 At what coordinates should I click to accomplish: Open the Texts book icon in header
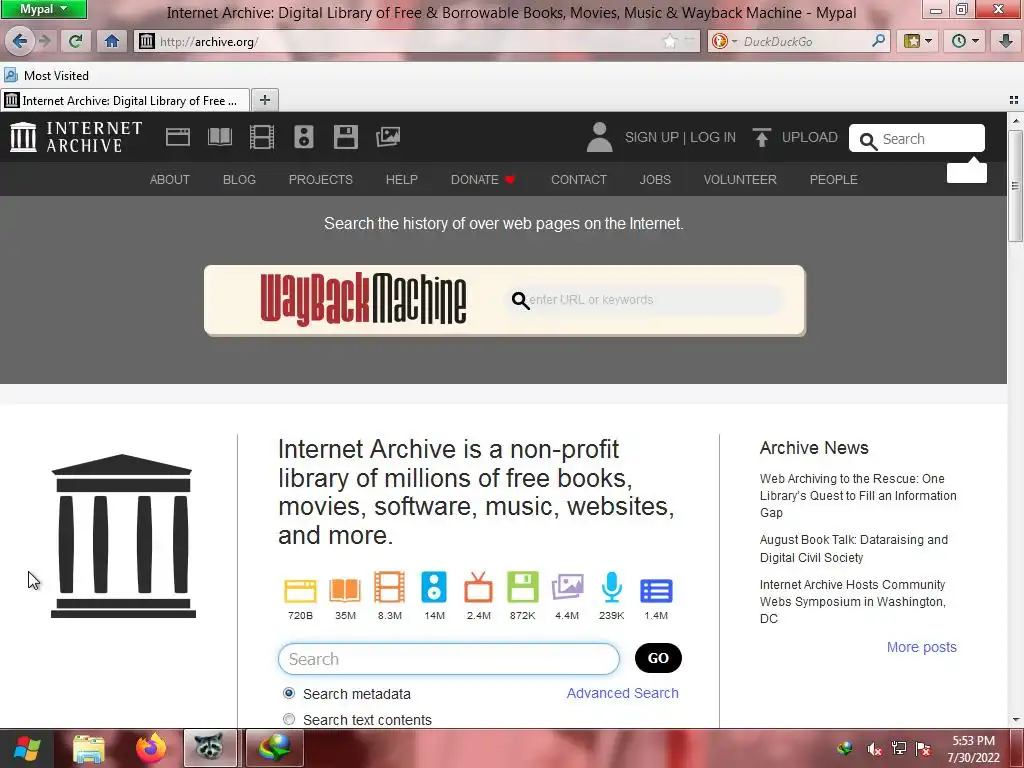219,137
